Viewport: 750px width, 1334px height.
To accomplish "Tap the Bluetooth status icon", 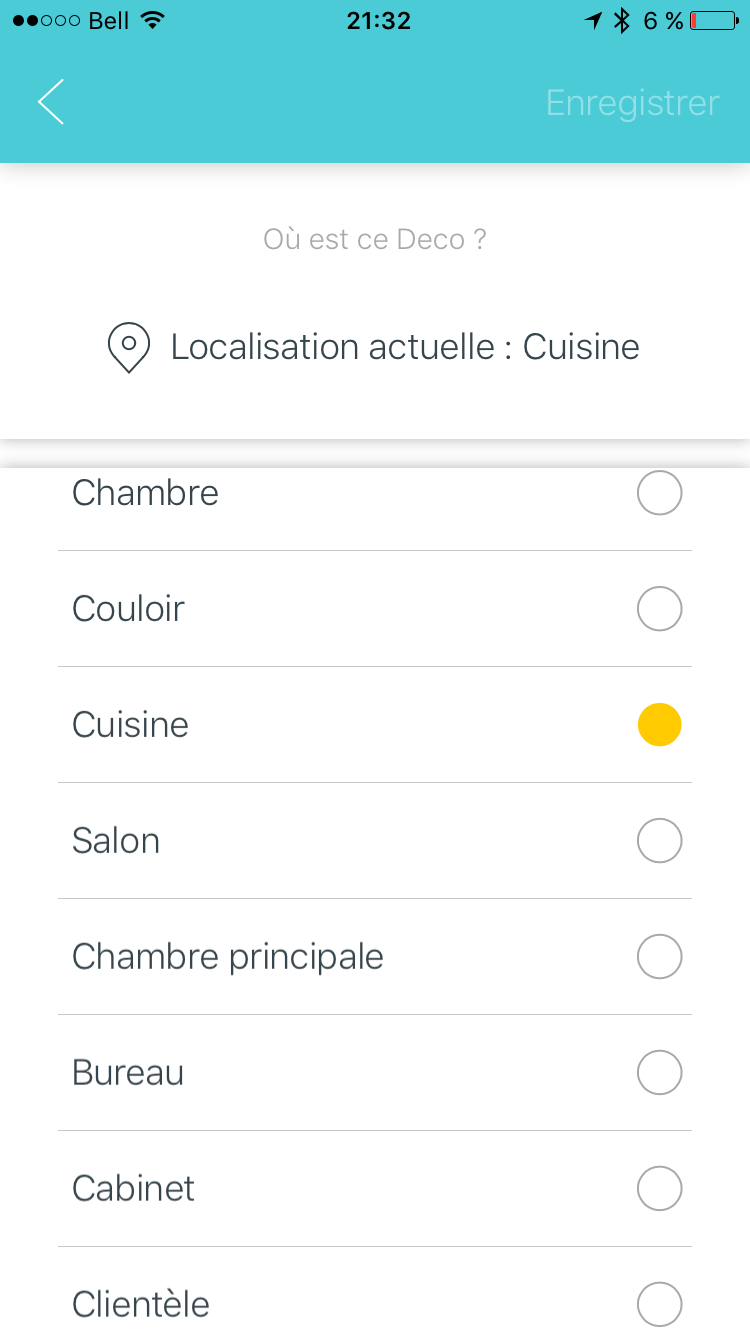I will tap(621, 21).
